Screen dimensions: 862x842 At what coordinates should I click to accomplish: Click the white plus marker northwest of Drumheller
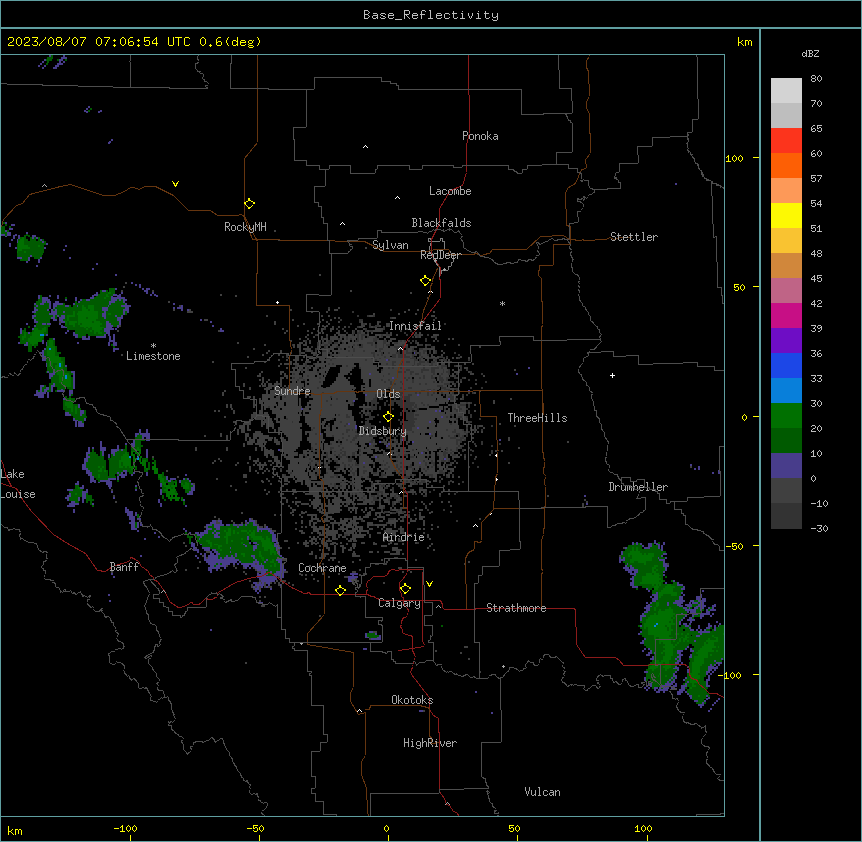tap(612, 375)
